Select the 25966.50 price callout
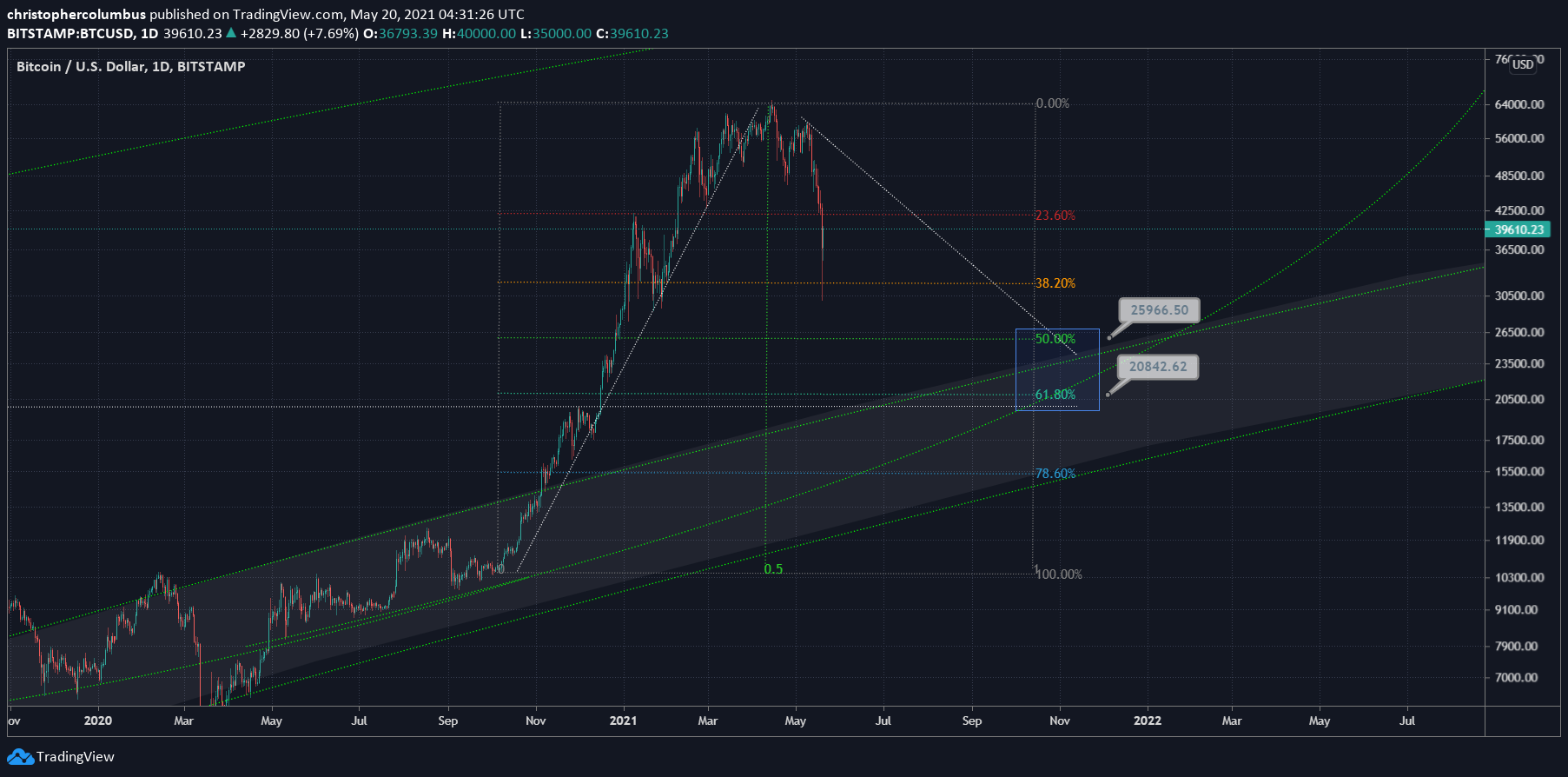Viewport: 1568px width, 777px height. click(x=1159, y=310)
